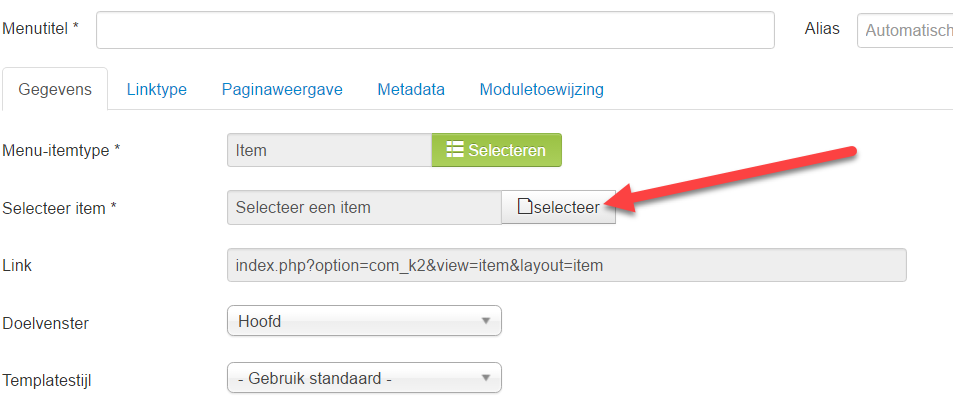Click the 'Menu-itemtype *' label
The height and width of the screenshot is (414, 953).
(61, 150)
